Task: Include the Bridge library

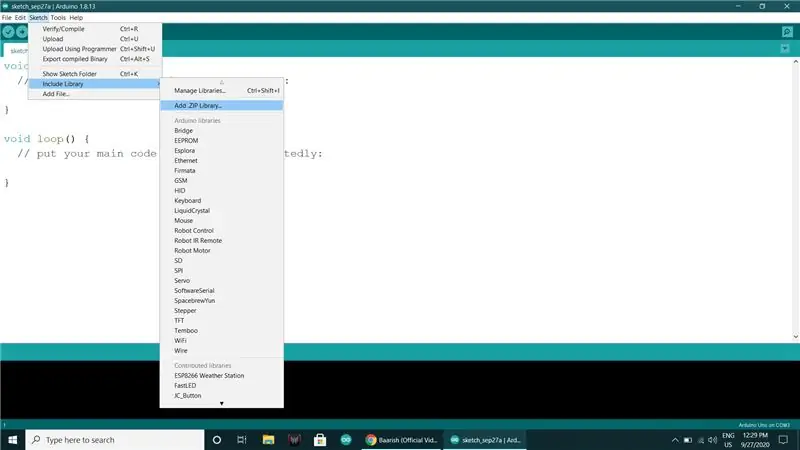Action: pos(221,131)
